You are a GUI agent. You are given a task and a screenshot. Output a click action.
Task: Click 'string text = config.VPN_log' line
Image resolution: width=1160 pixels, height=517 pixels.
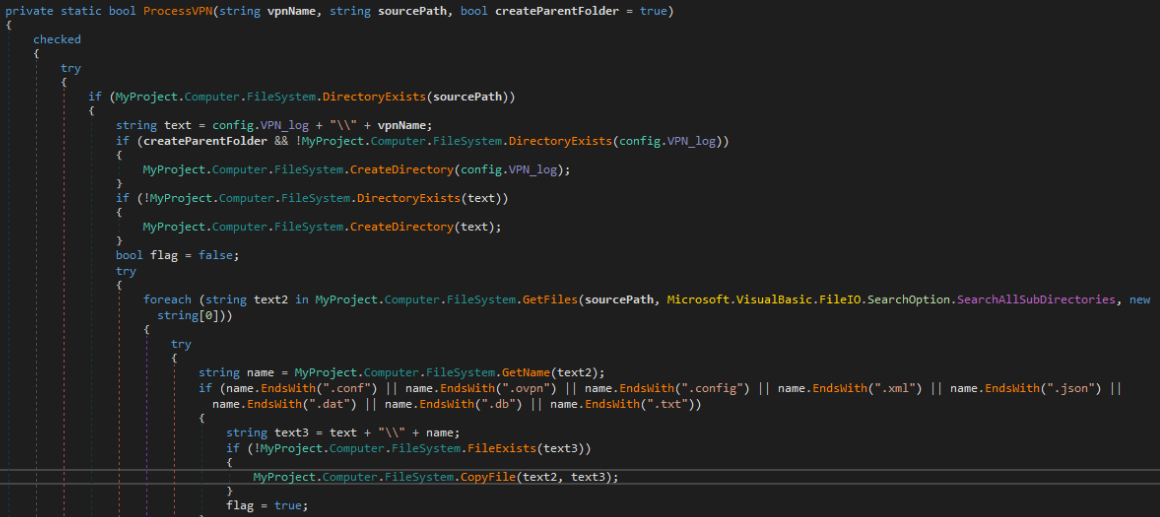274,125
